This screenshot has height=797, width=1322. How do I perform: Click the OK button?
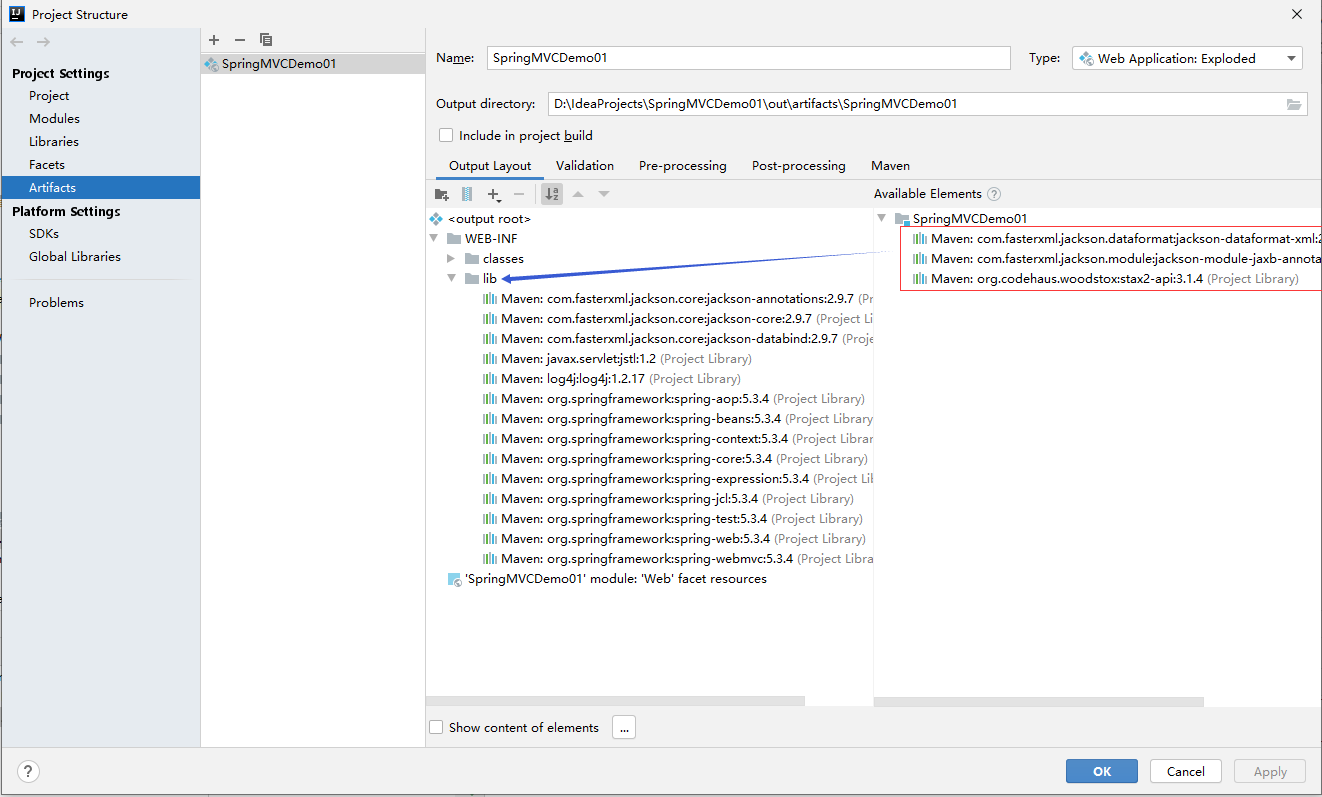(1102, 771)
